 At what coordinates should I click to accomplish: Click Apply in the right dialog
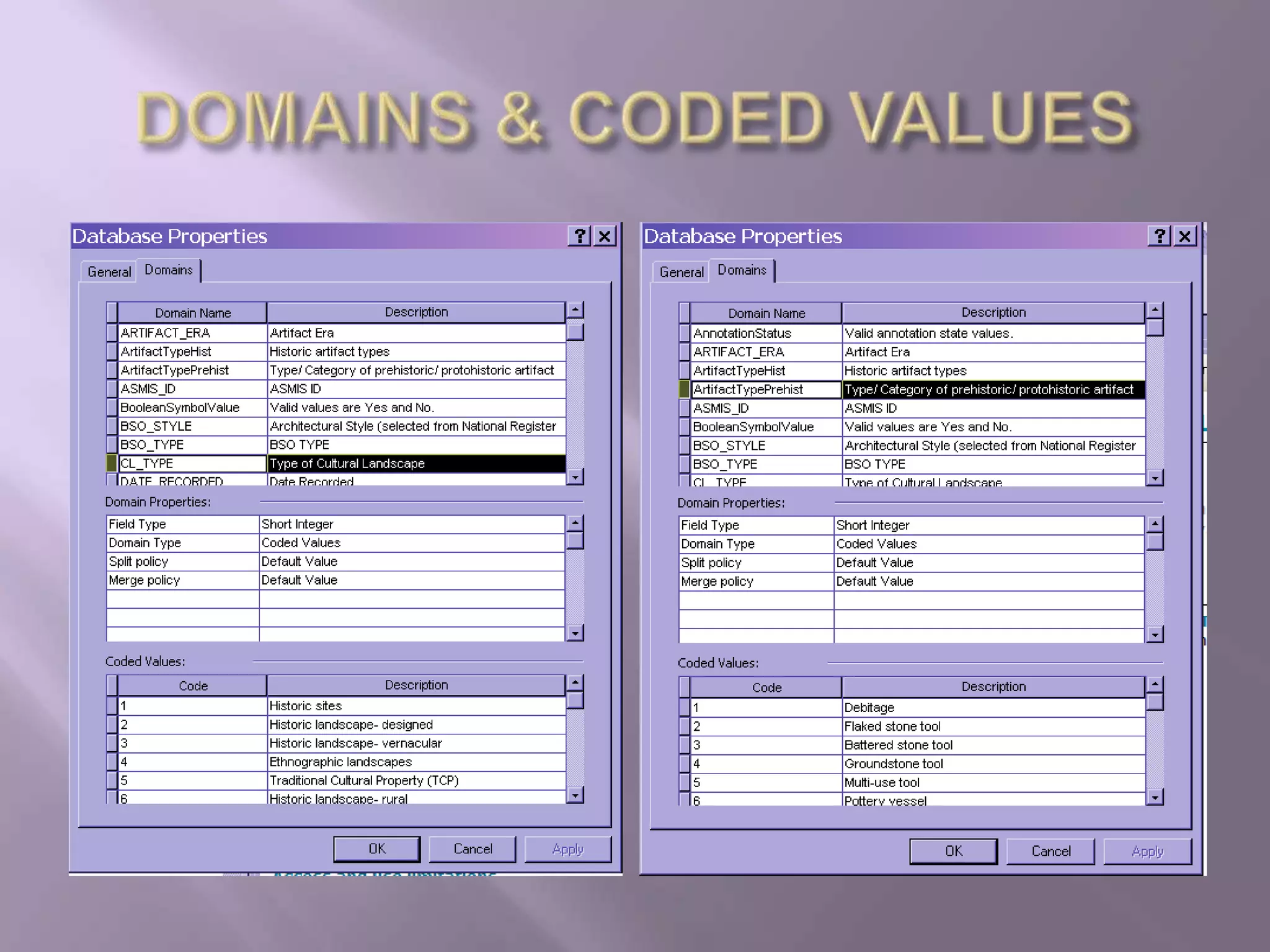tap(1148, 851)
